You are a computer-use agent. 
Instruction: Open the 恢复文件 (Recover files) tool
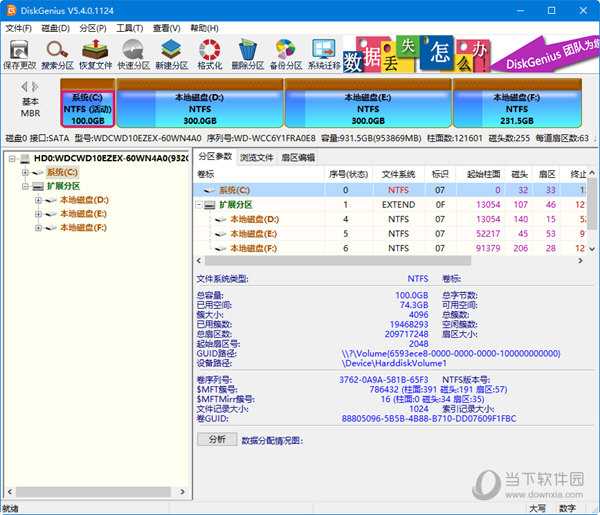[95, 50]
